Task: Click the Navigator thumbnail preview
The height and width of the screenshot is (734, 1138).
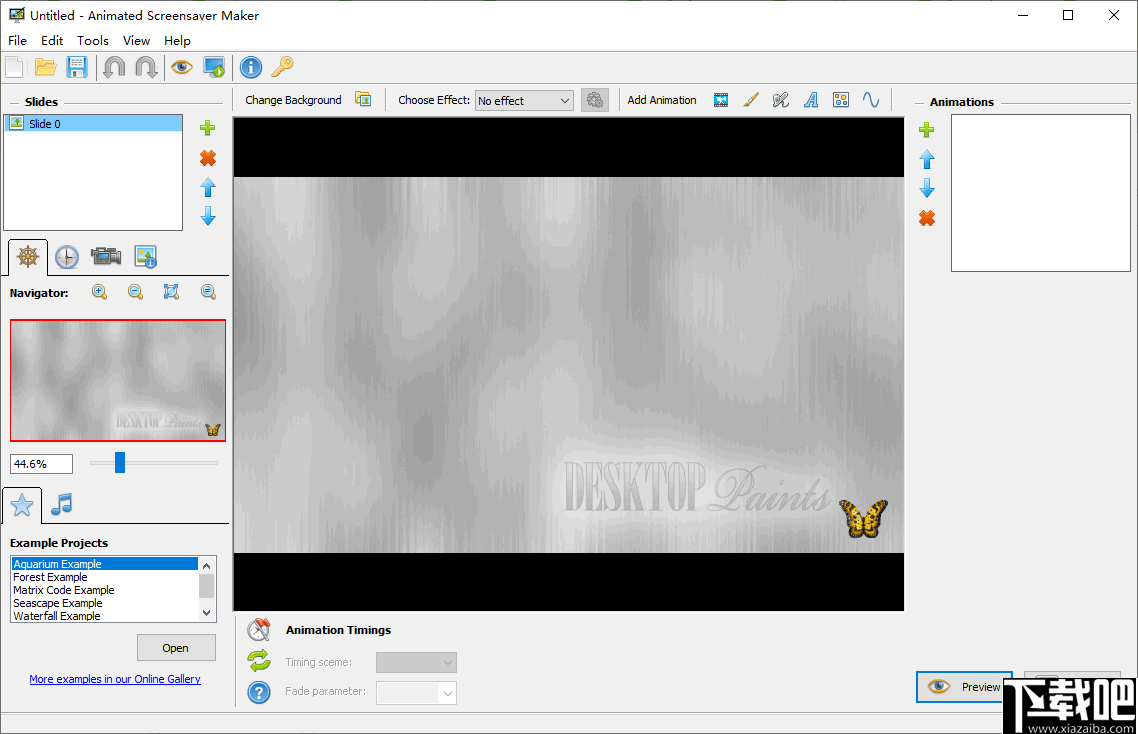Action: 118,380
